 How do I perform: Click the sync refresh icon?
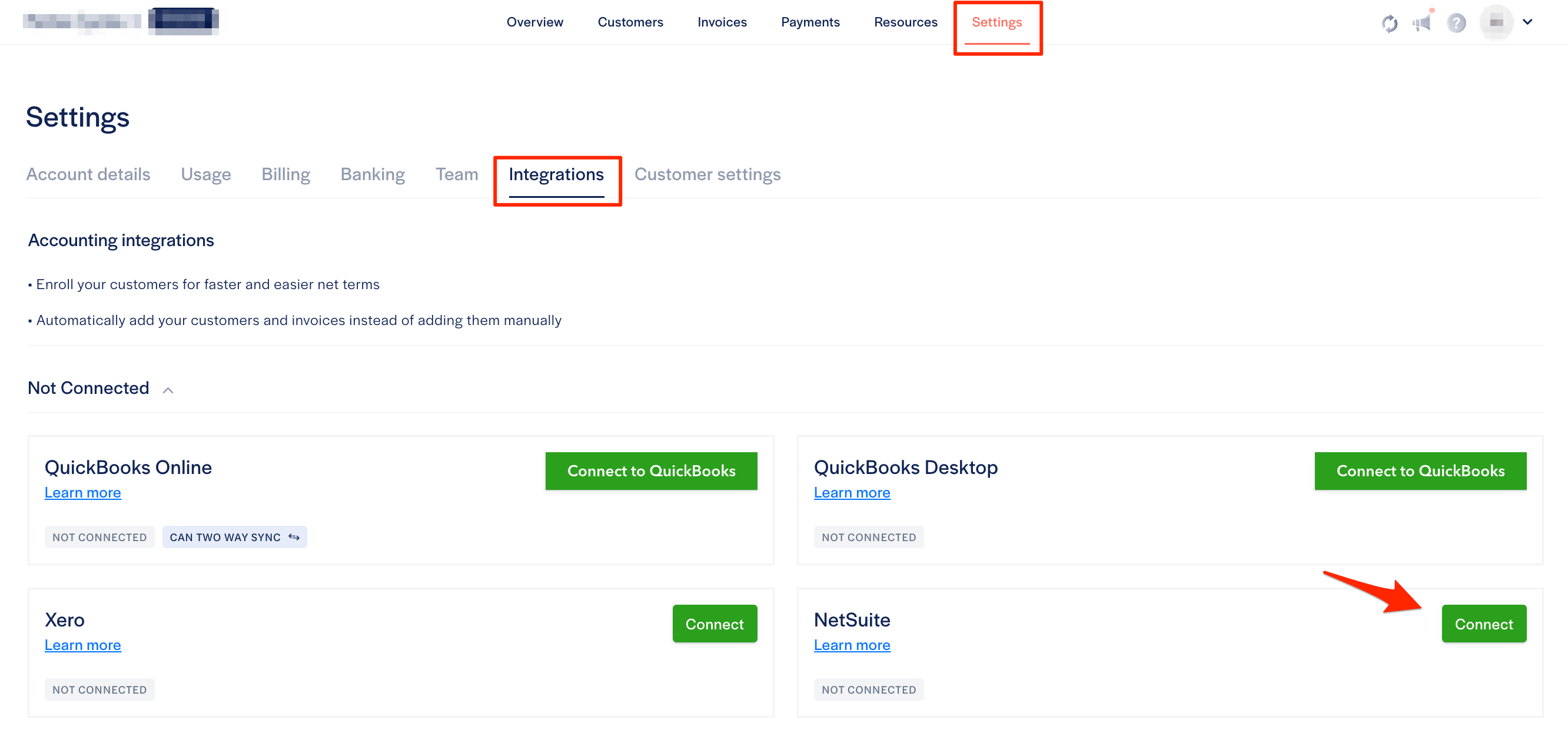[1389, 23]
